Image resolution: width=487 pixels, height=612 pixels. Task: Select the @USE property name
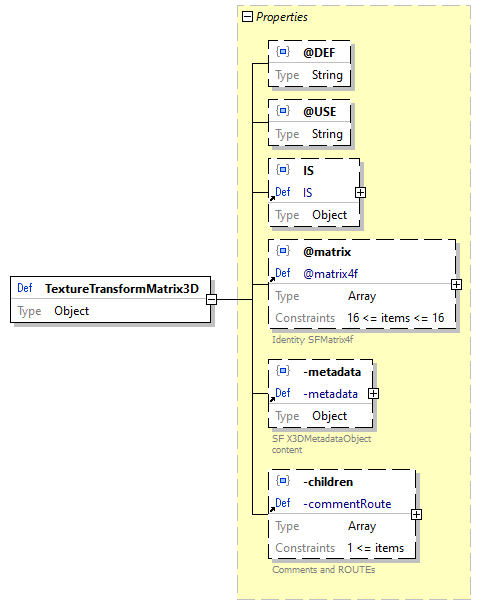pyautogui.click(x=320, y=112)
